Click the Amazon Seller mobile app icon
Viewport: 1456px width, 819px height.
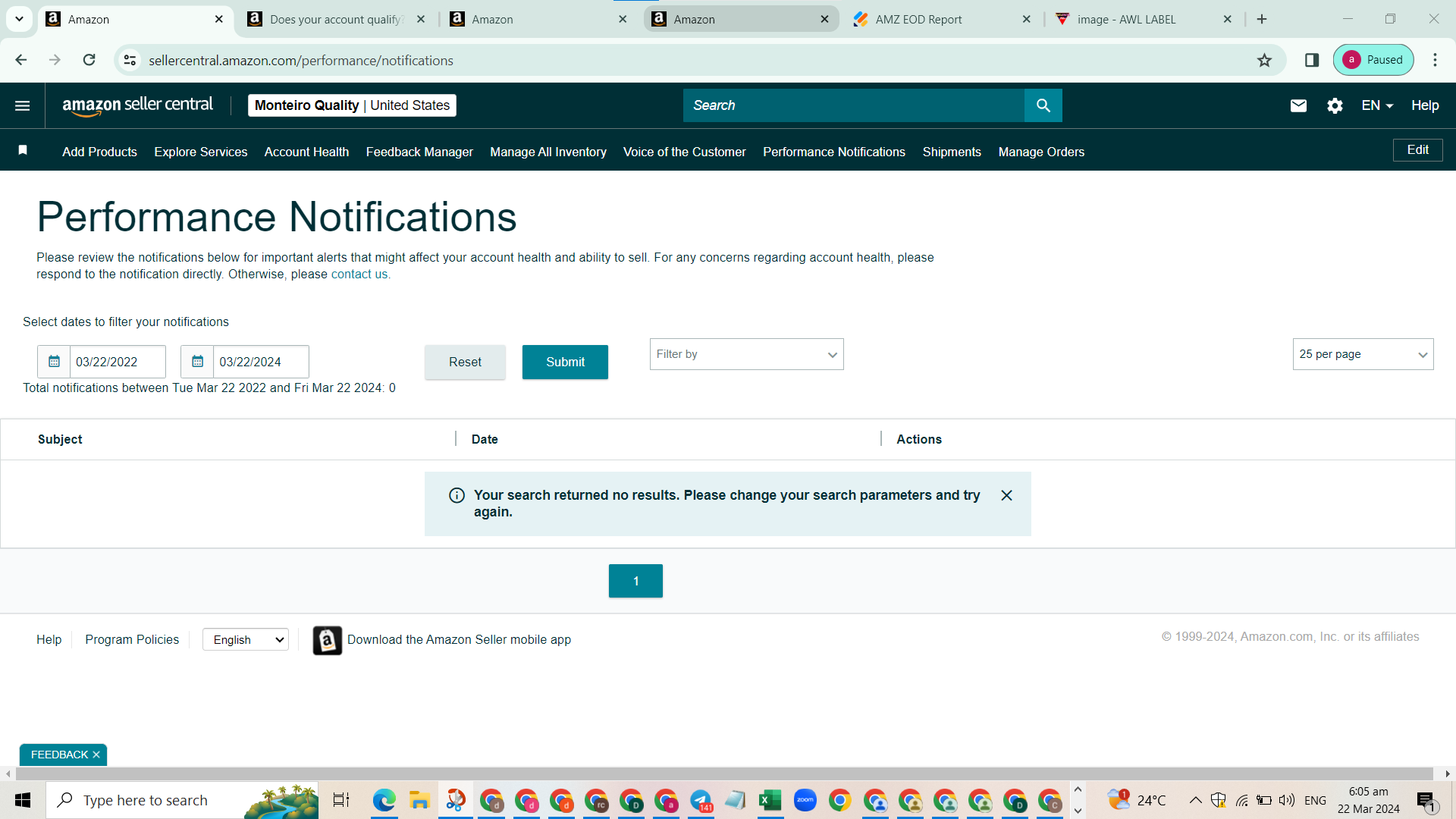click(x=328, y=640)
